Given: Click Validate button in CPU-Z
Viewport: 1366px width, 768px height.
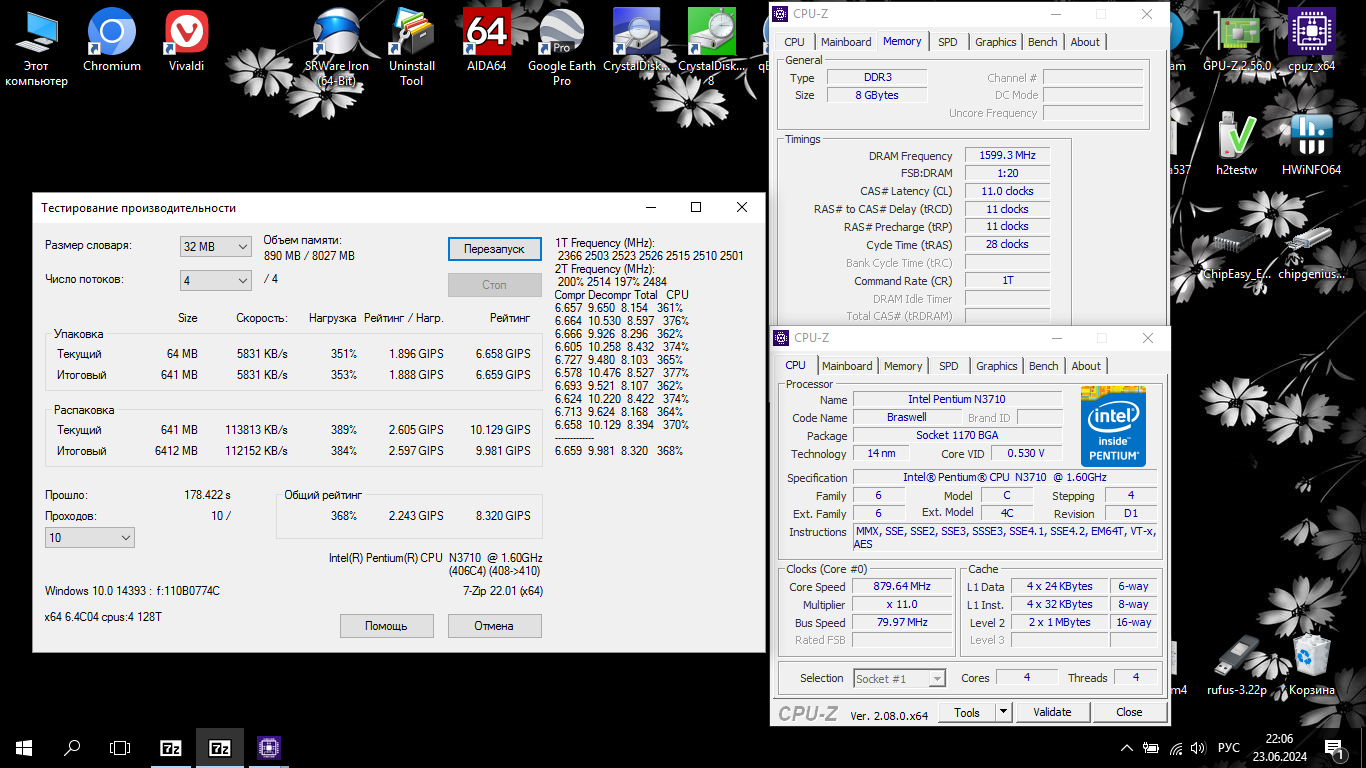Looking at the screenshot, I should [x=1052, y=712].
